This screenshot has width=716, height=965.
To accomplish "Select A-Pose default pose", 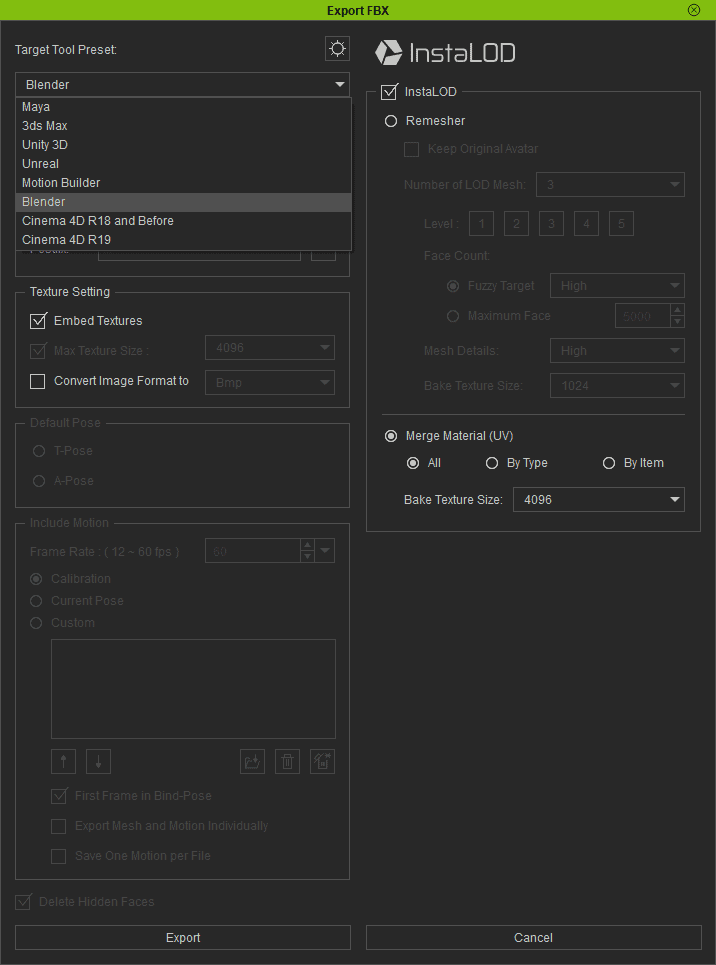I will tap(39, 481).
